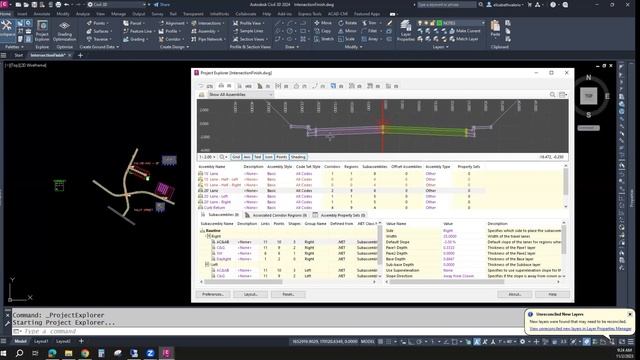640x360 pixels.
Task: Select the Mirror tool in Modify
Action: 347,31
